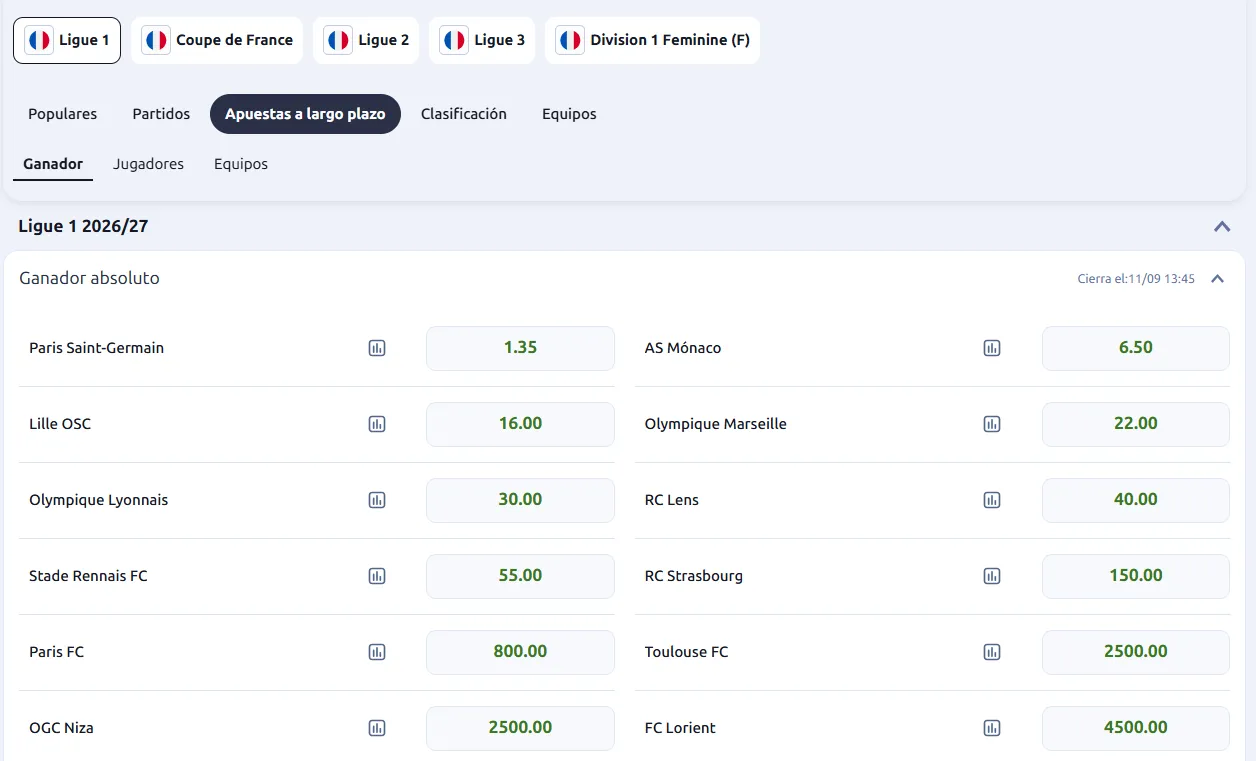Open statistics icon for Olympique Marseille
The width and height of the screenshot is (1256, 761).
992,424
